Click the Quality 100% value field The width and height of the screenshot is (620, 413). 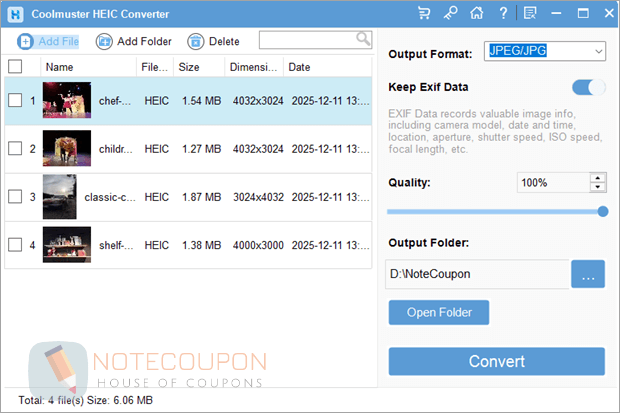point(553,183)
